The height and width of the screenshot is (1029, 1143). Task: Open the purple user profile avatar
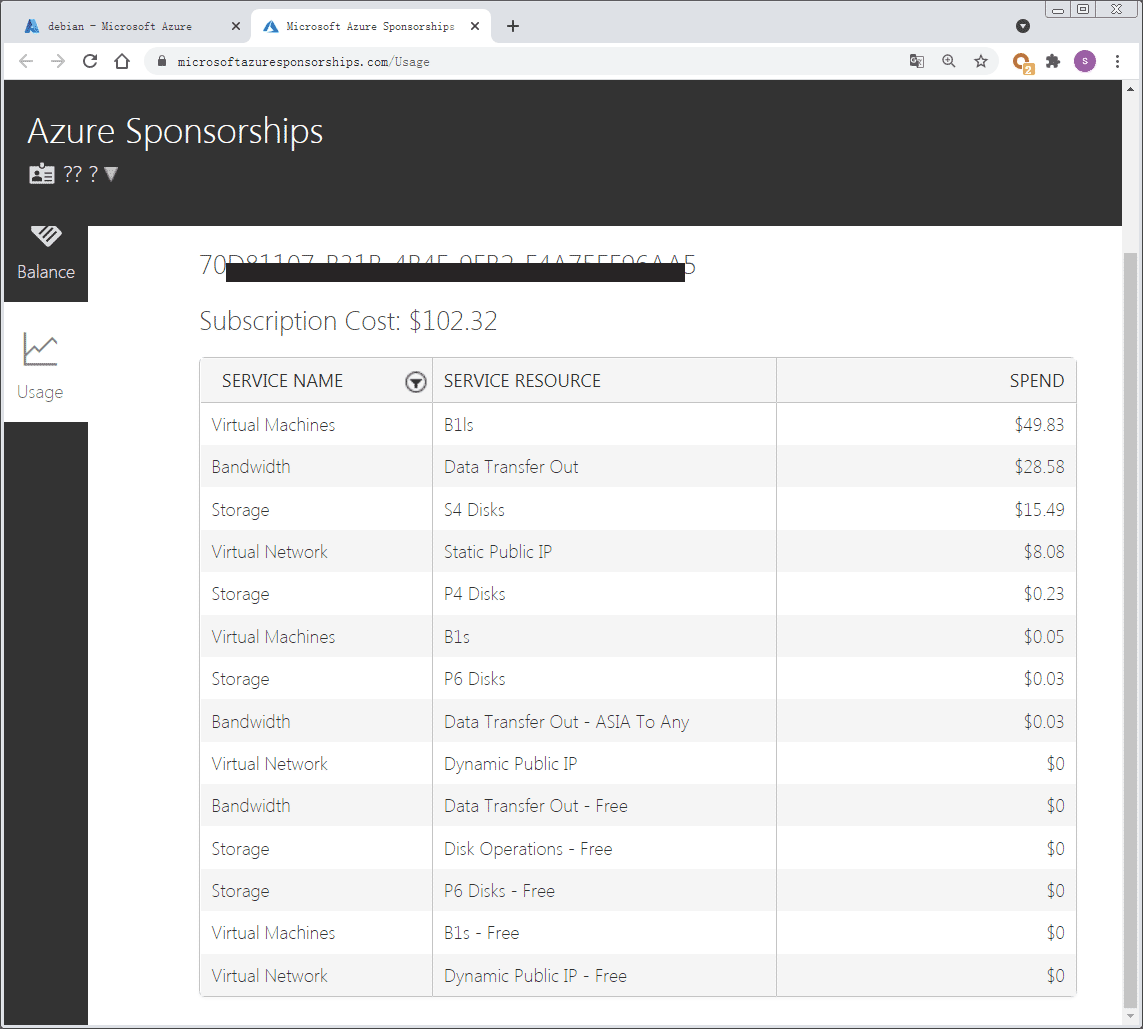pyautogui.click(x=1085, y=61)
